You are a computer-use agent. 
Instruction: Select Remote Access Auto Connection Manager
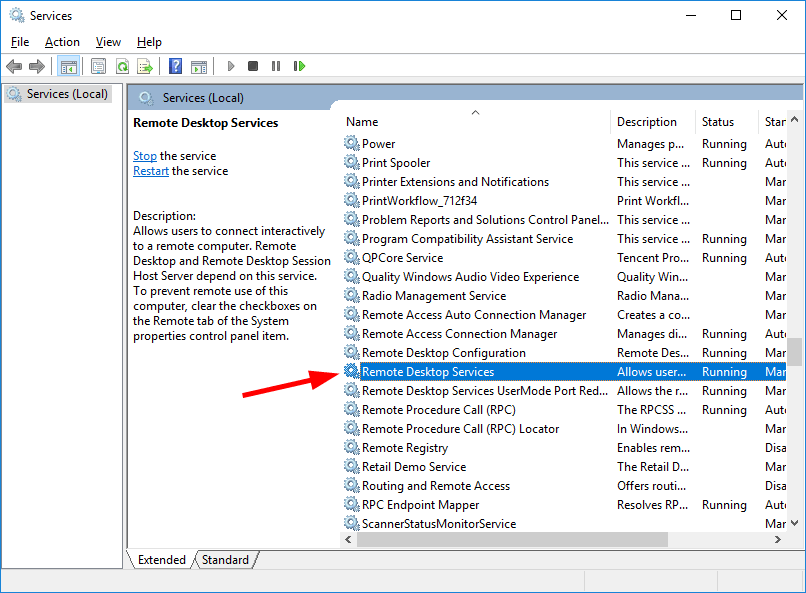click(474, 314)
